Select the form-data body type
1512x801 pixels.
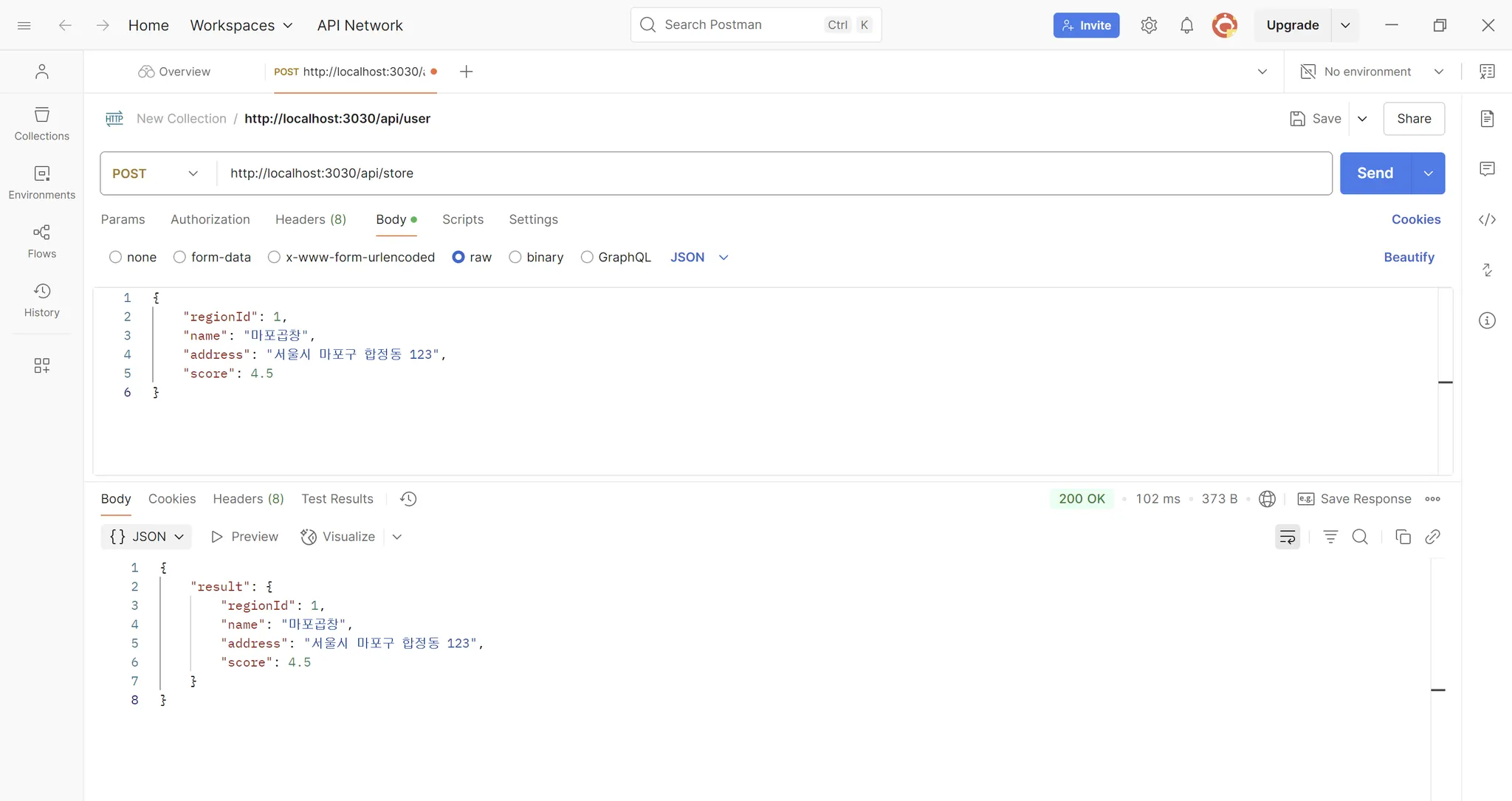pos(179,257)
